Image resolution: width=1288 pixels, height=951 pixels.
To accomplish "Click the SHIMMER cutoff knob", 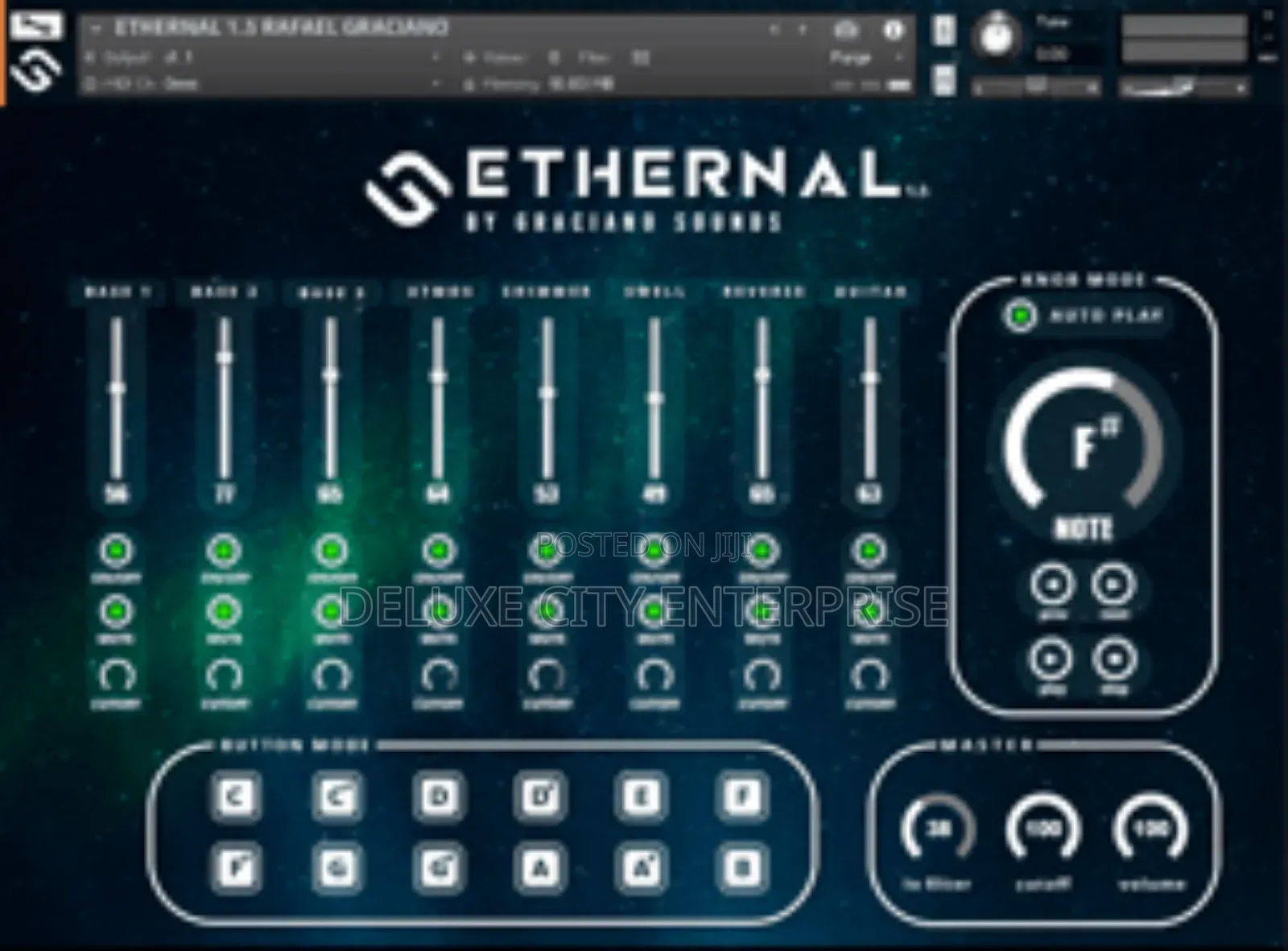I will (x=547, y=675).
